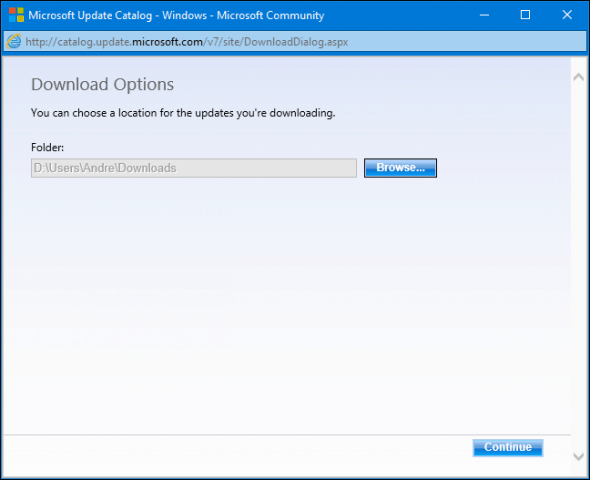The image size is (590, 480).
Task: Click the Download Options heading
Action: (x=102, y=84)
